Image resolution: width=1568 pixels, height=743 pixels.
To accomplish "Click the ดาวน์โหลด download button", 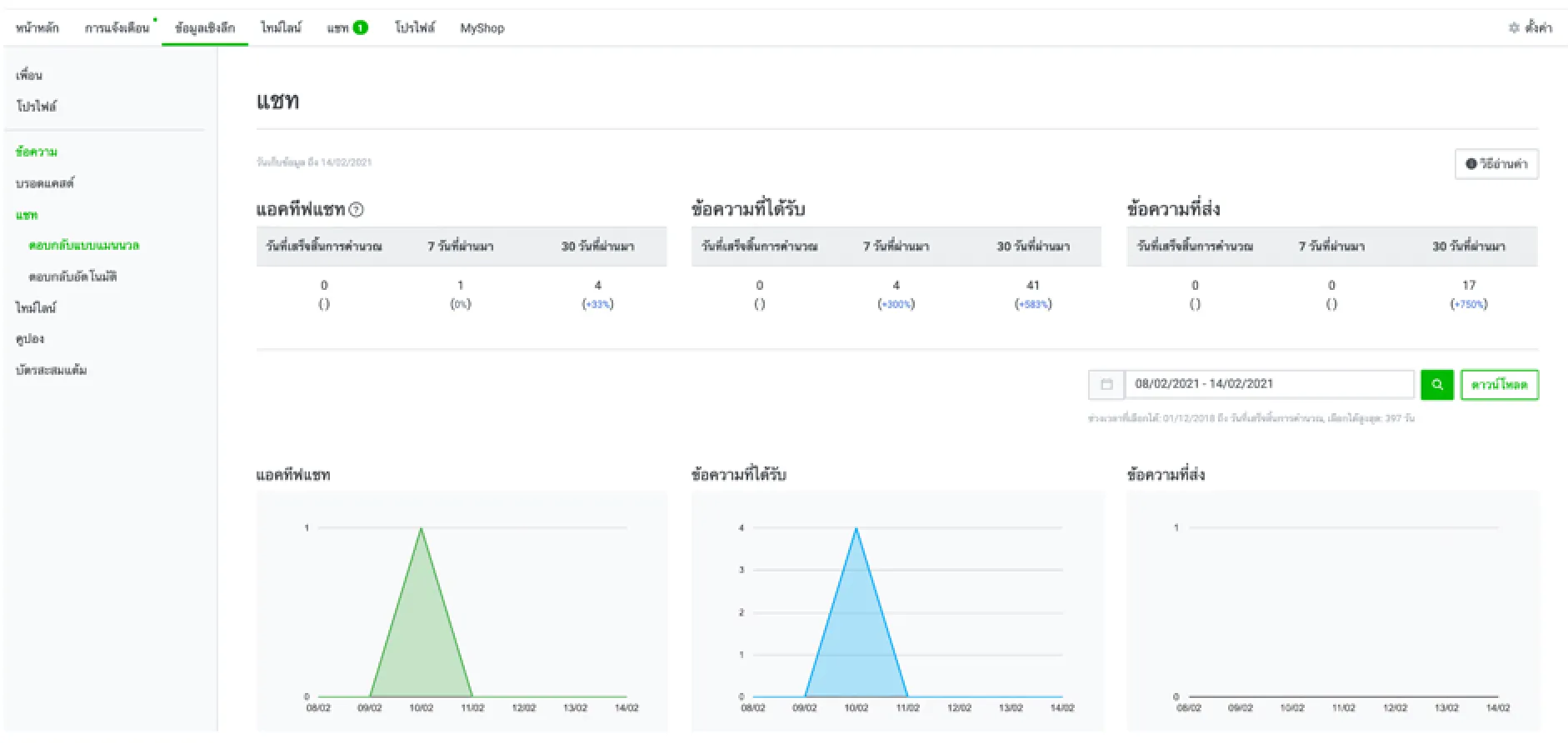I will pyautogui.click(x=1500, y=385).
